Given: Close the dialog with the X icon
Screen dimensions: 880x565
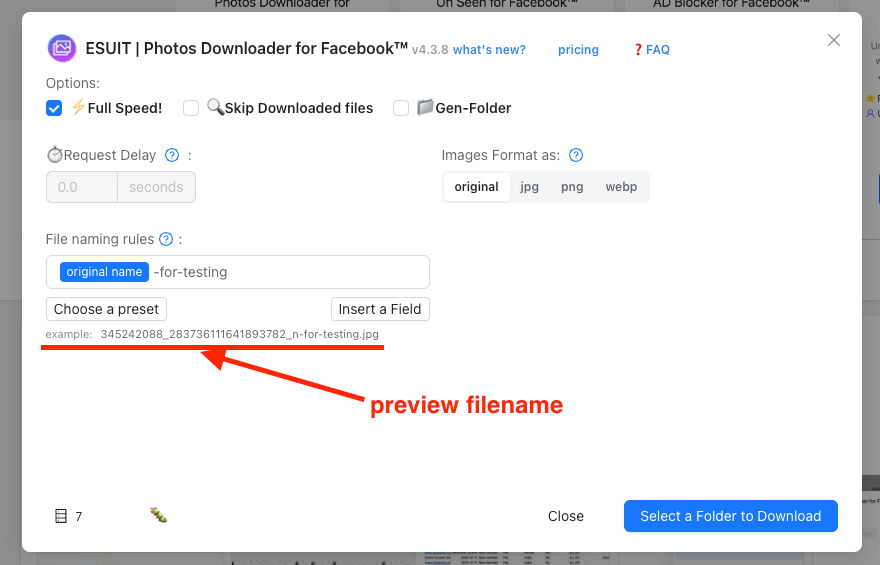Looking at the screenshot, I should 834,40.
